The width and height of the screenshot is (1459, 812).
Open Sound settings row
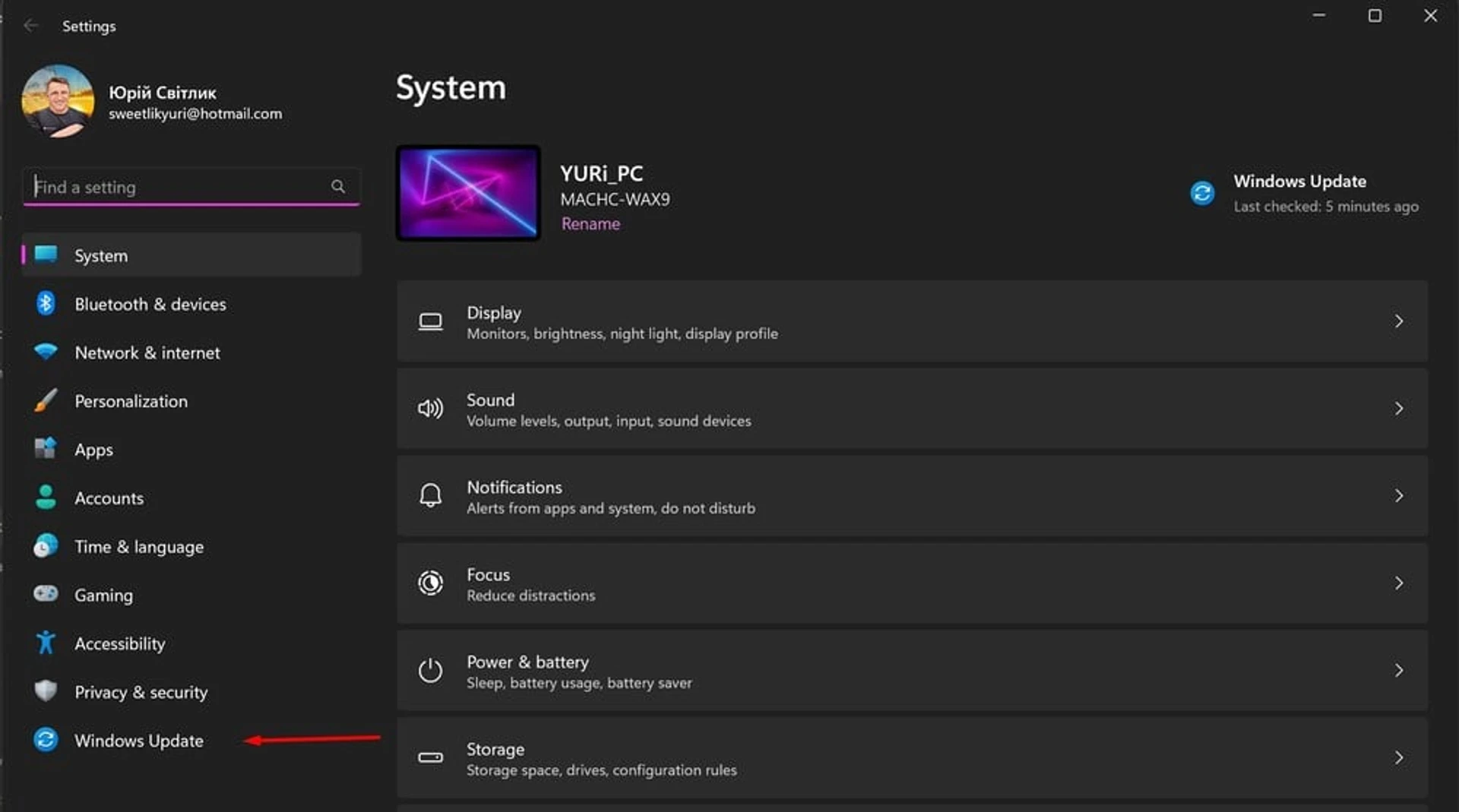(x=912, y=409)
